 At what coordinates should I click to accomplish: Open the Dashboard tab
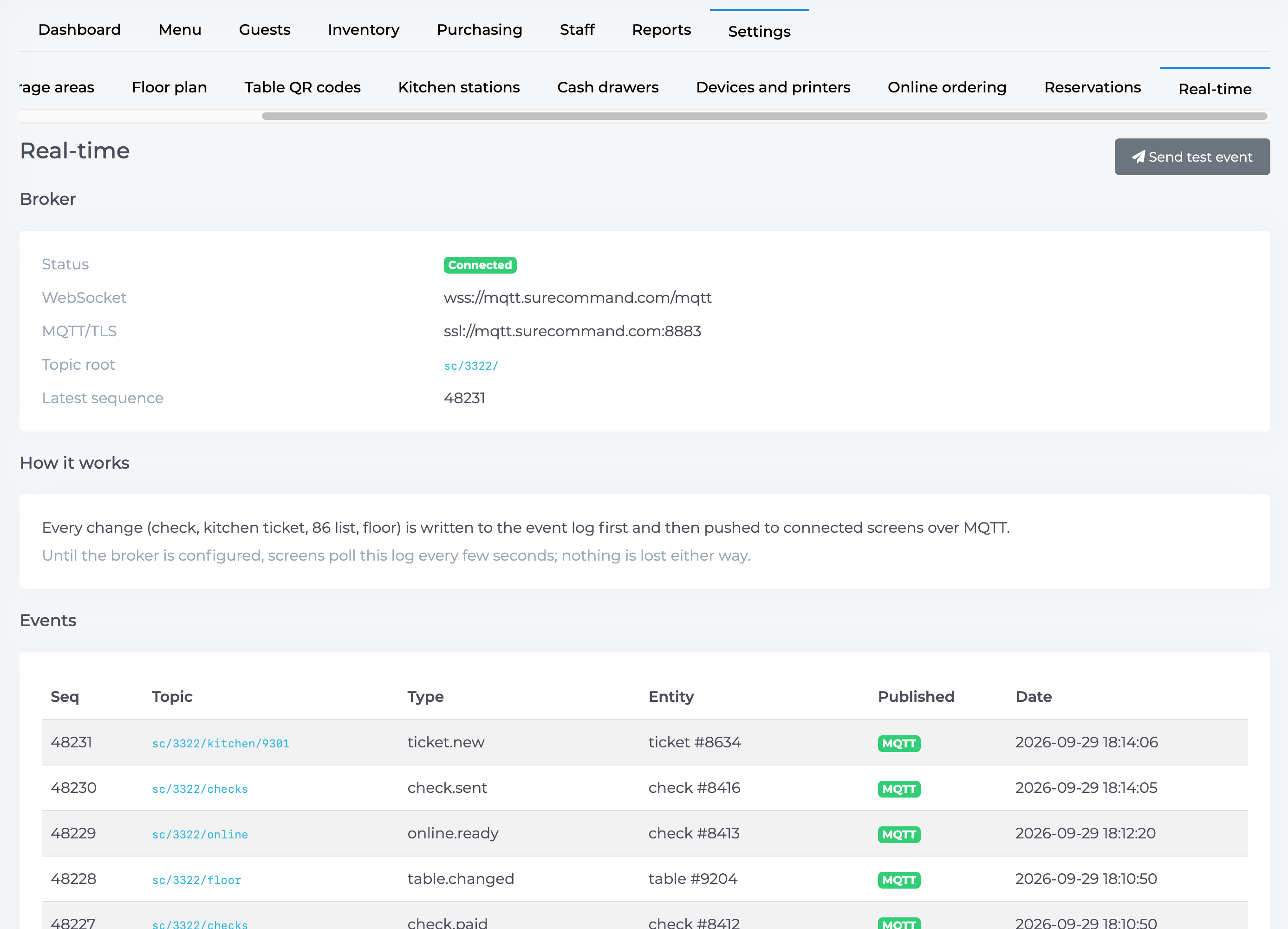tap(79, 30)
